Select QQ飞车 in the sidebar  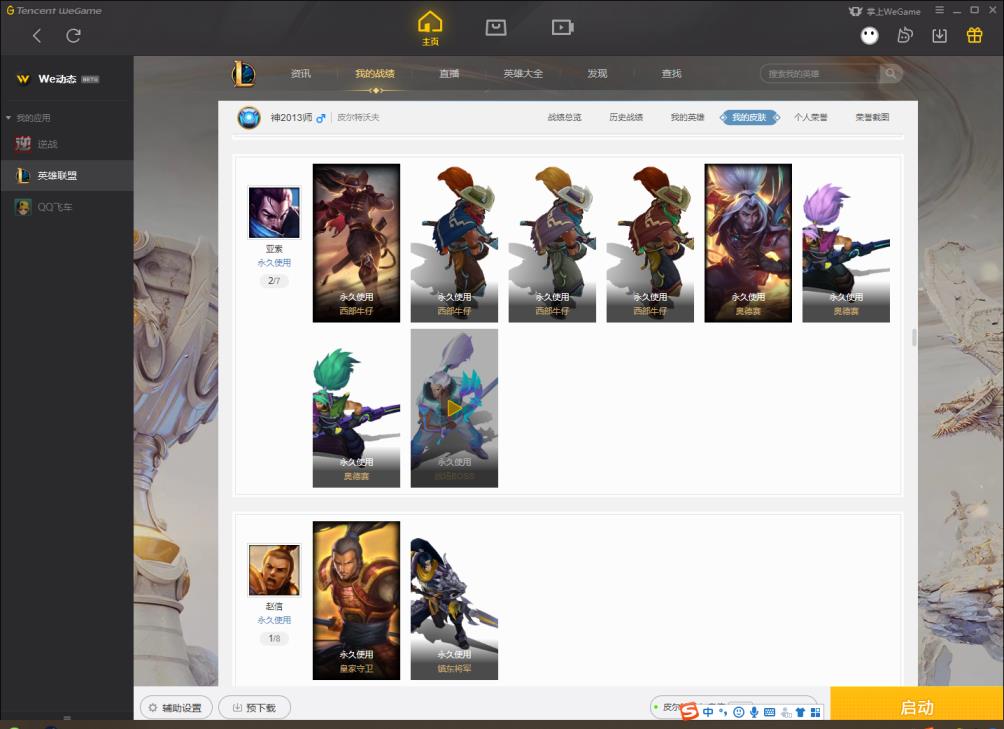click(67, 207)
